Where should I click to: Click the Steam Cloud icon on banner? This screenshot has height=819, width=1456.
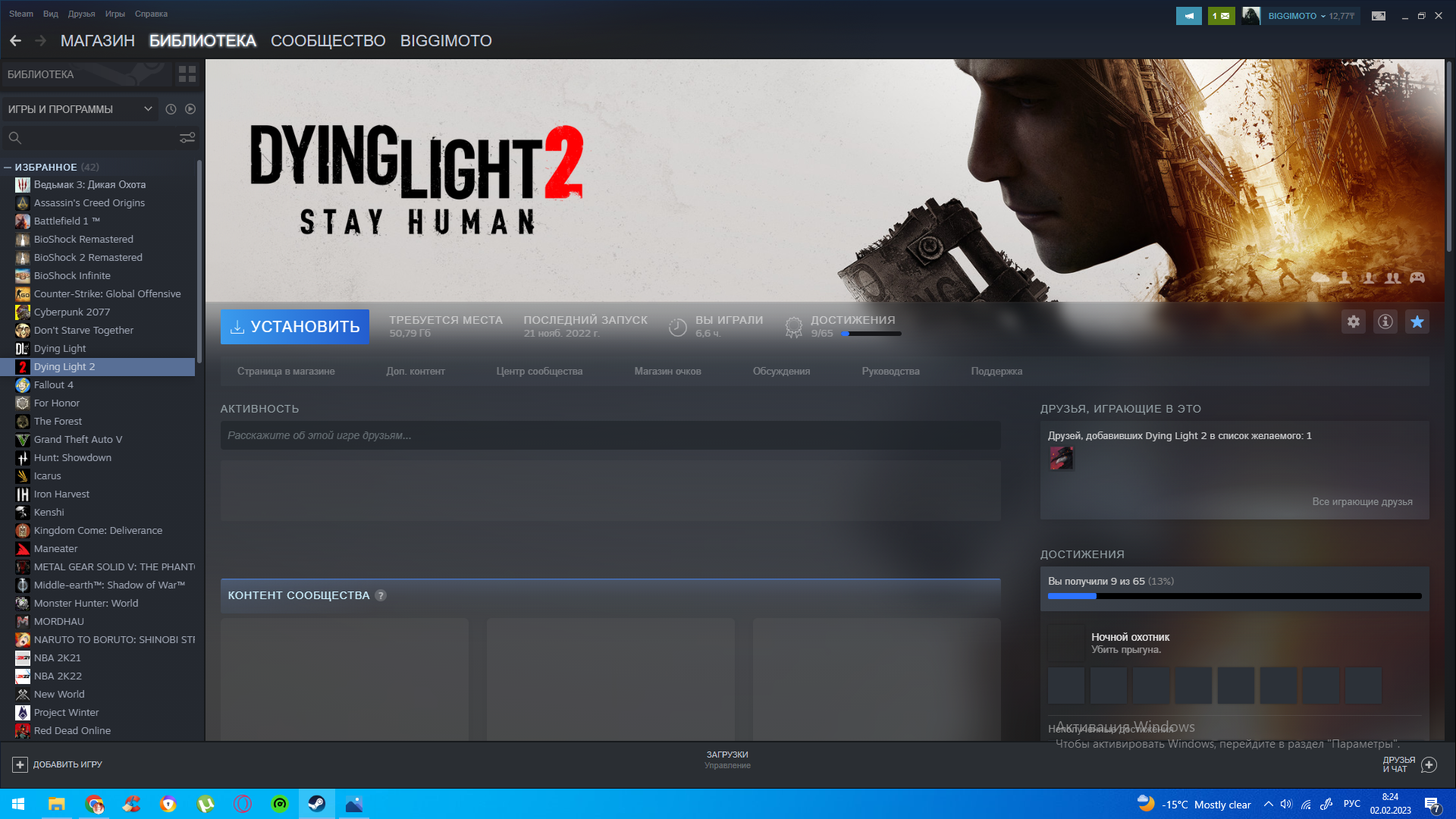1320,278
